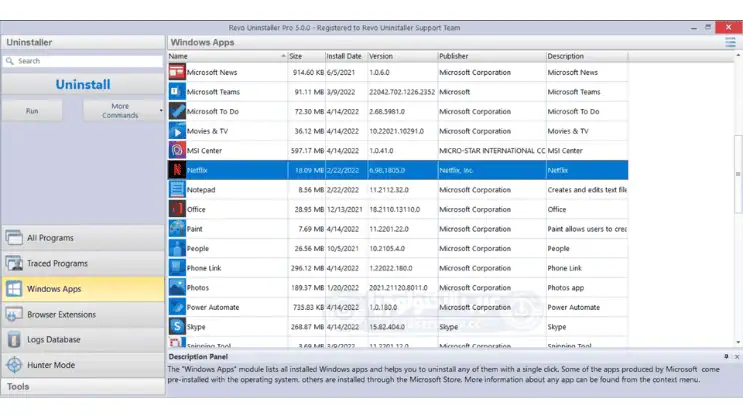Click the Microsoft Teams app icon
743x418 pixels.
(177, 91)
